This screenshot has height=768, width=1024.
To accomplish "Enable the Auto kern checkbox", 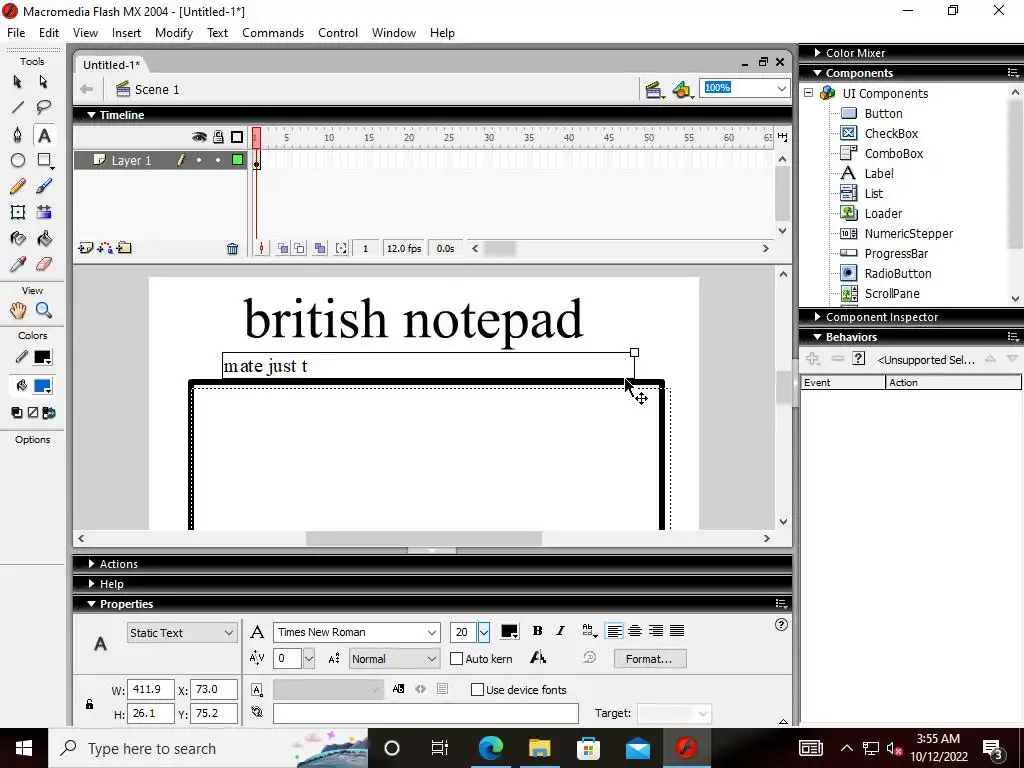I will click(456, 659).
